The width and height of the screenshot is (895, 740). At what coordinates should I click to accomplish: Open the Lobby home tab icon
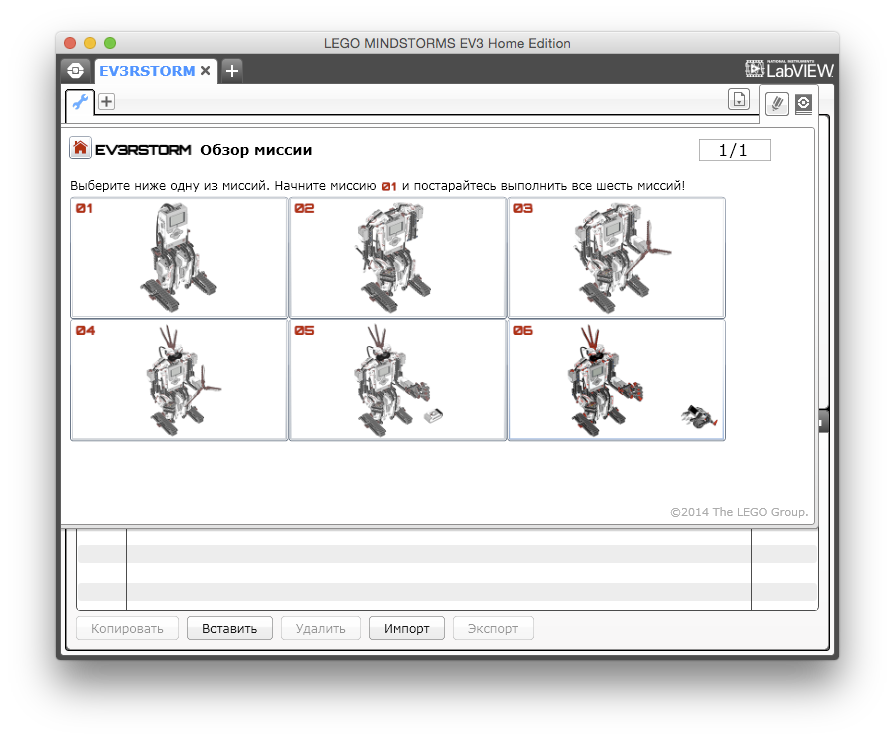click(75, 71)
